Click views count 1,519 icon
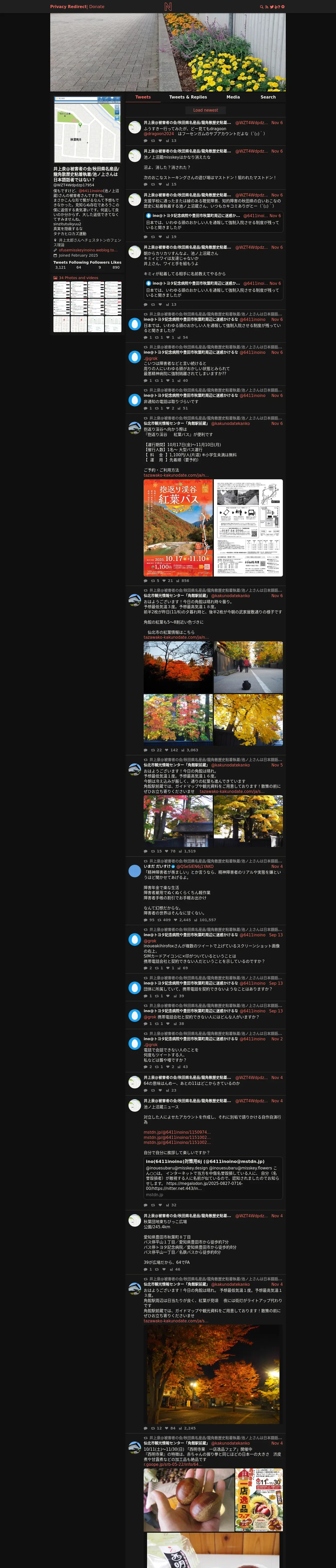336x1568 pixels. (181, 851)
